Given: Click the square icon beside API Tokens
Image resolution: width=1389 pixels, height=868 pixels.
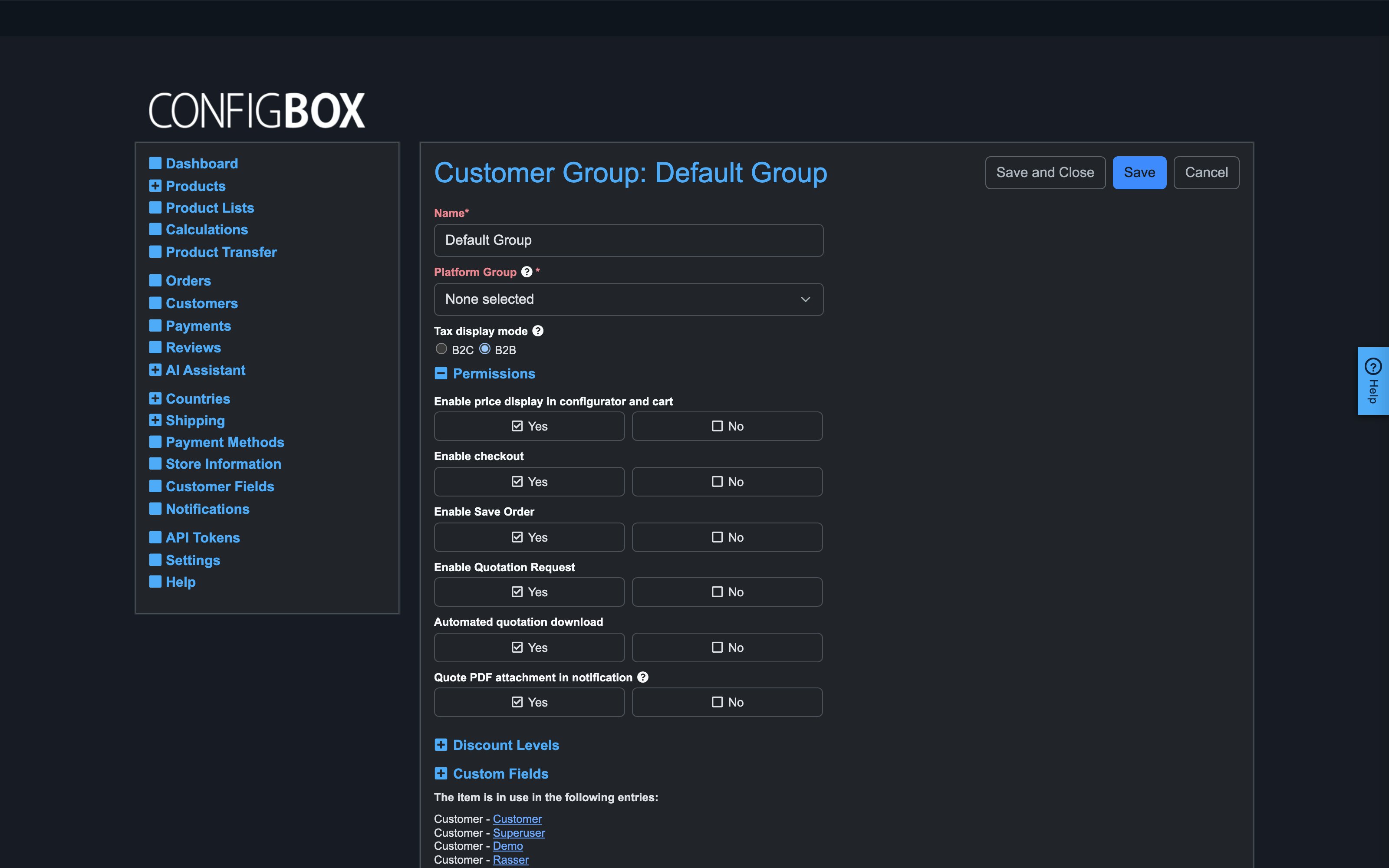Looking at the screenshot, I should tap(155, 537).
